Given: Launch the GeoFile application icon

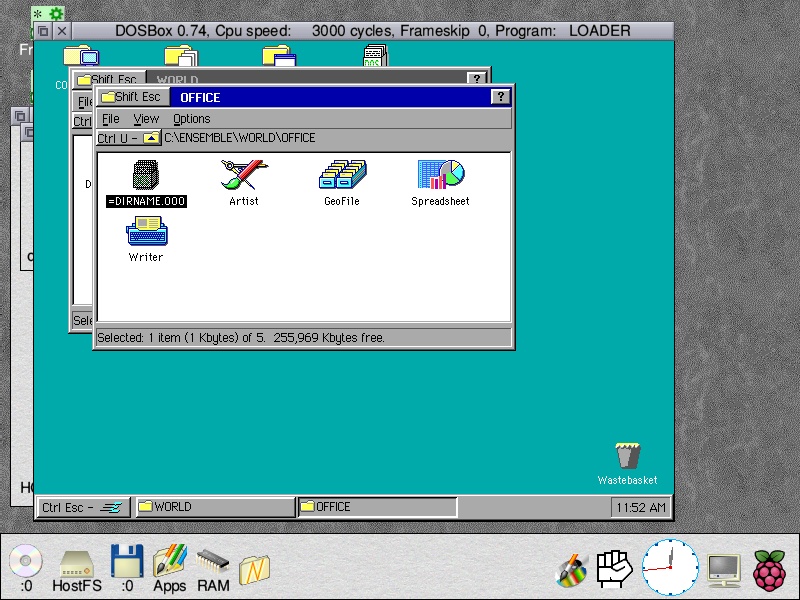Looking at the screenshot, I should (x=342, y=177).
